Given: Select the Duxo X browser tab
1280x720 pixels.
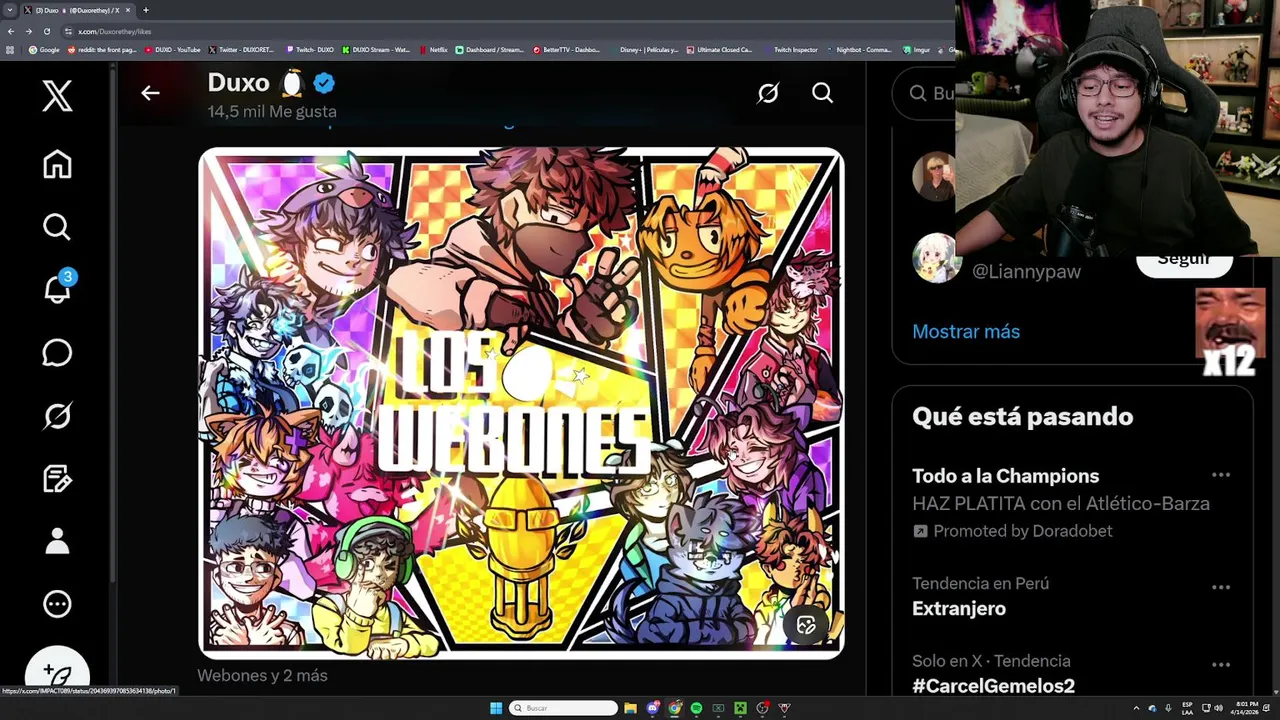Looking at the screenshot, I should point(78,10).
